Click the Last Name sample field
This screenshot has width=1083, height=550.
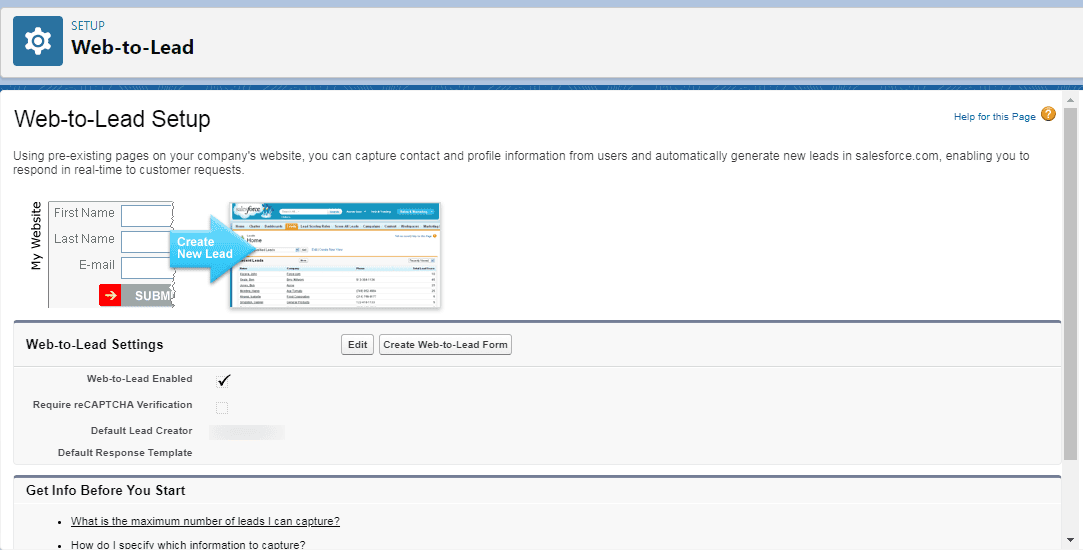click(x=146, y=242)
